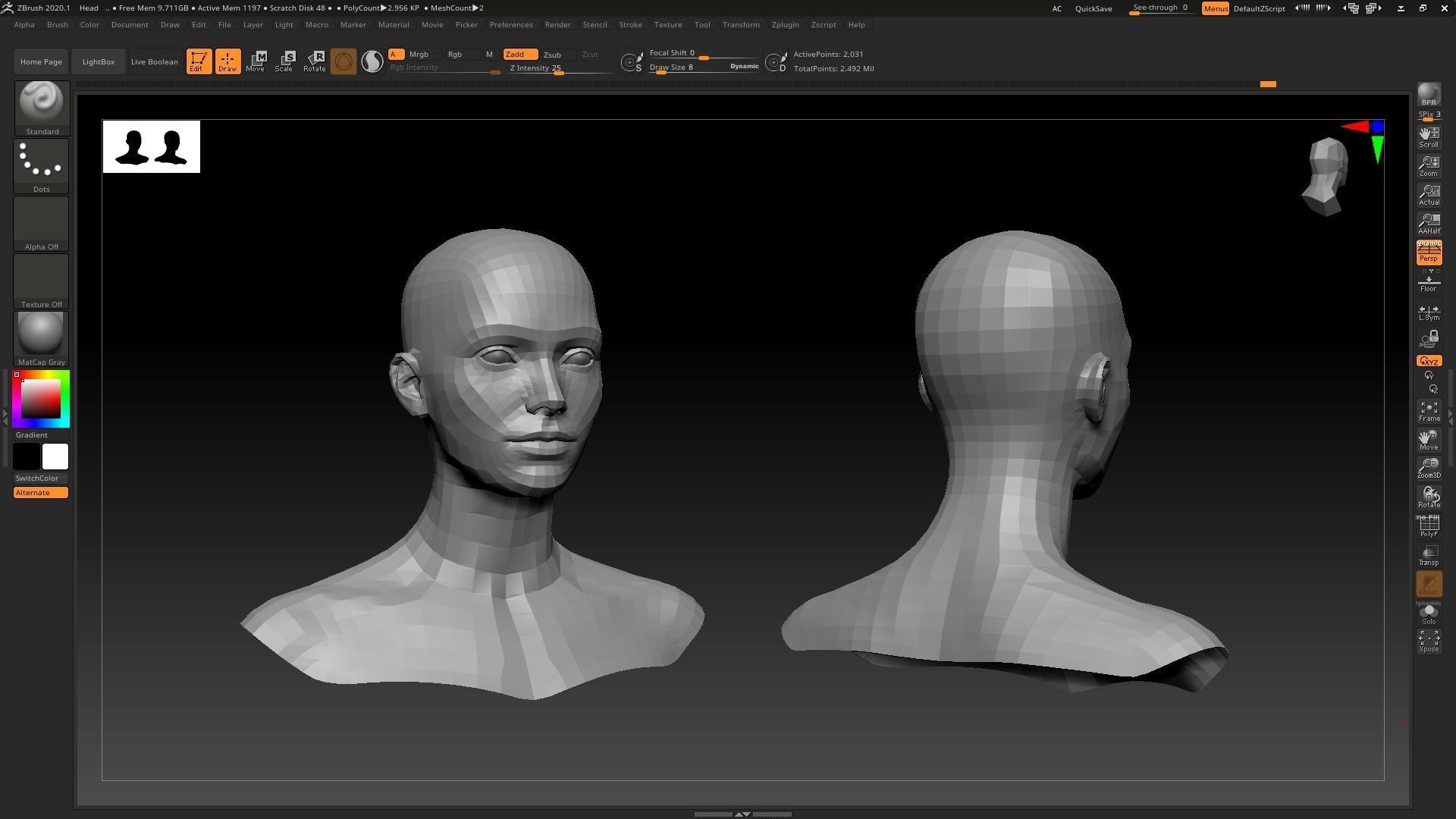The height and width of the screenshot is (819, 1456).
Task: Toggle Perspective (Persp) mode
Action: point(1429,253)
